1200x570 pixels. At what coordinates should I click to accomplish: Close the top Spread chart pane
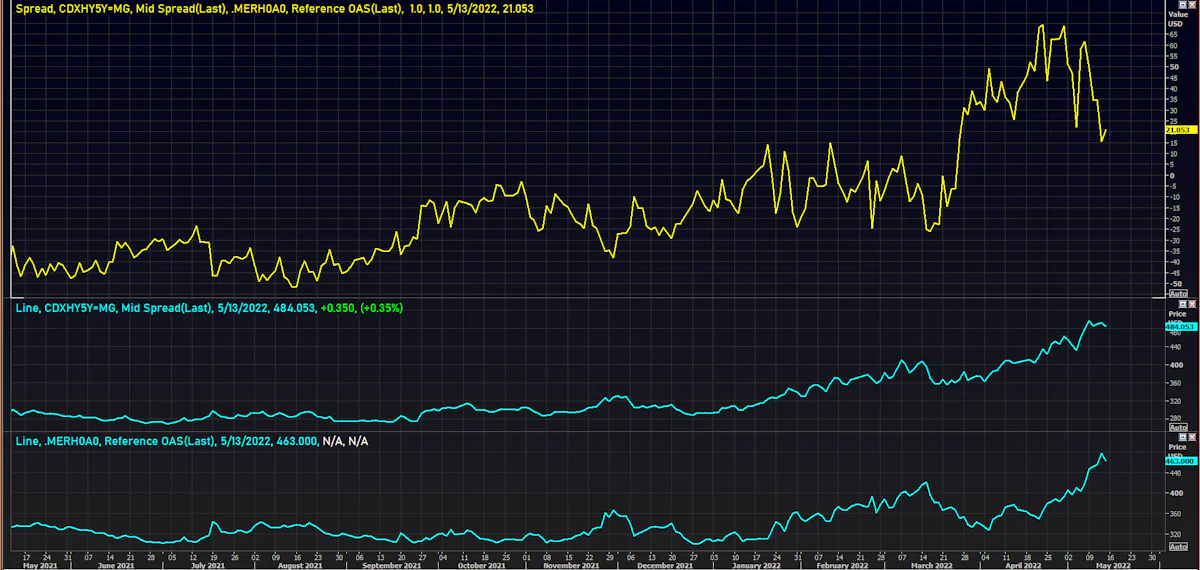point(1192,5)
